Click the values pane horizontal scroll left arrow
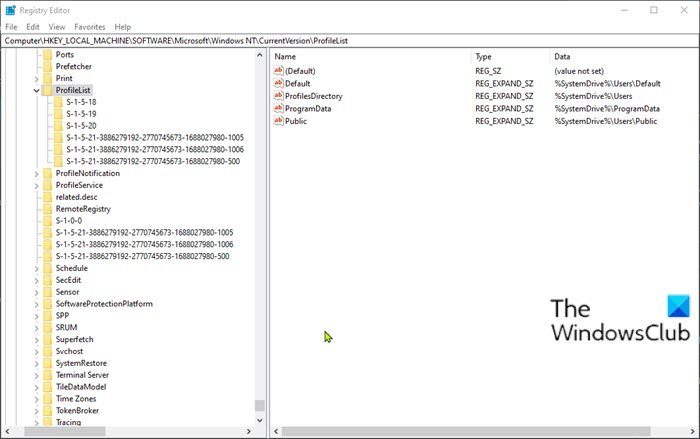700x439 pixels. click(x=276, y=431)
